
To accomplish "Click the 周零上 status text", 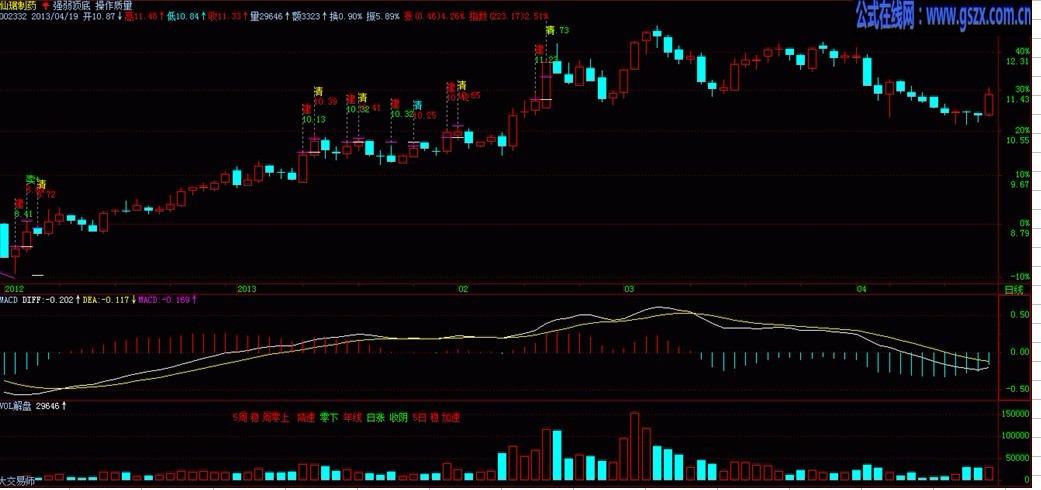I will [x=276, y=418].
